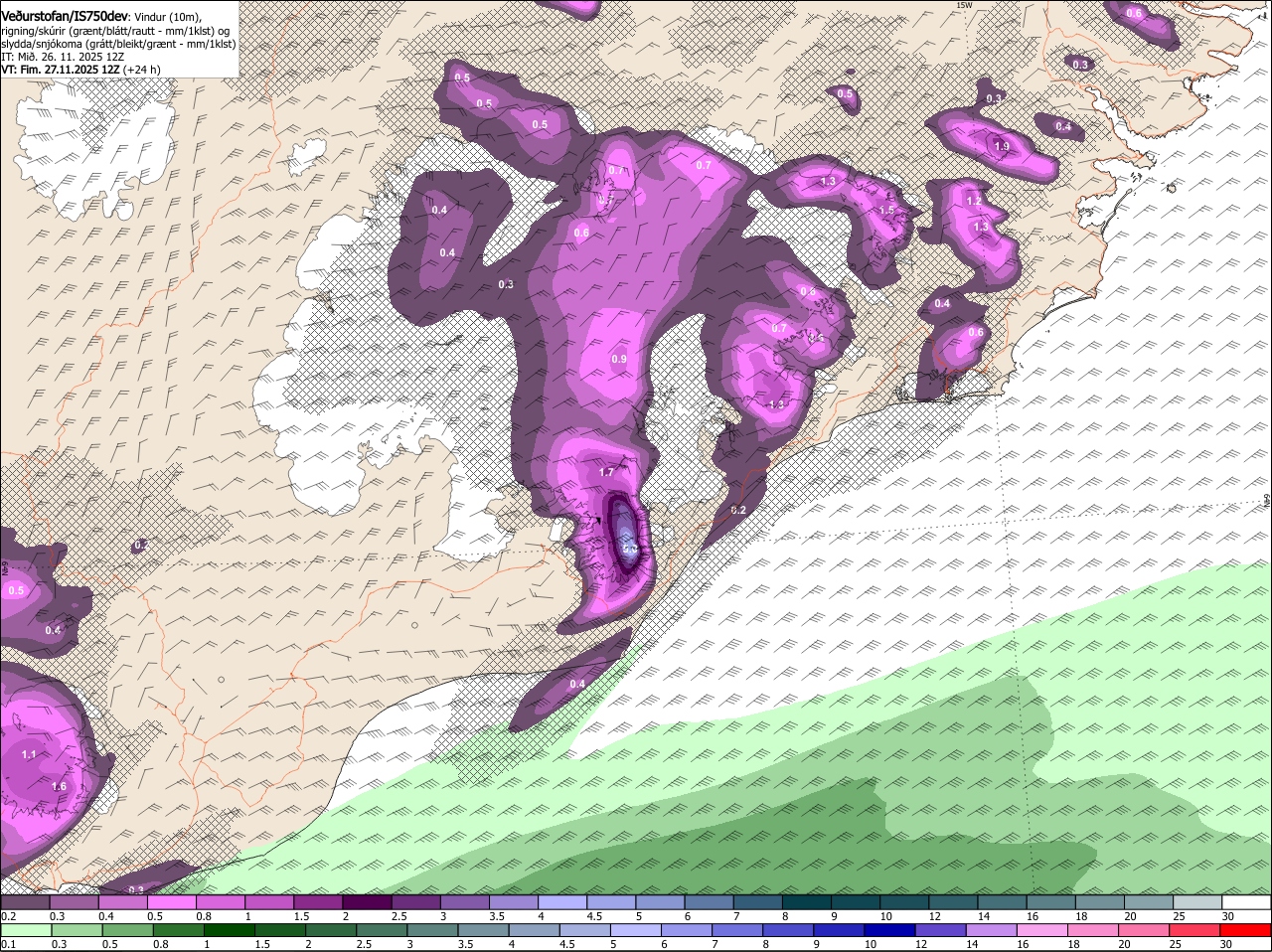Click the 1.2 precipitation value on the map

click(x=974, y=201)
